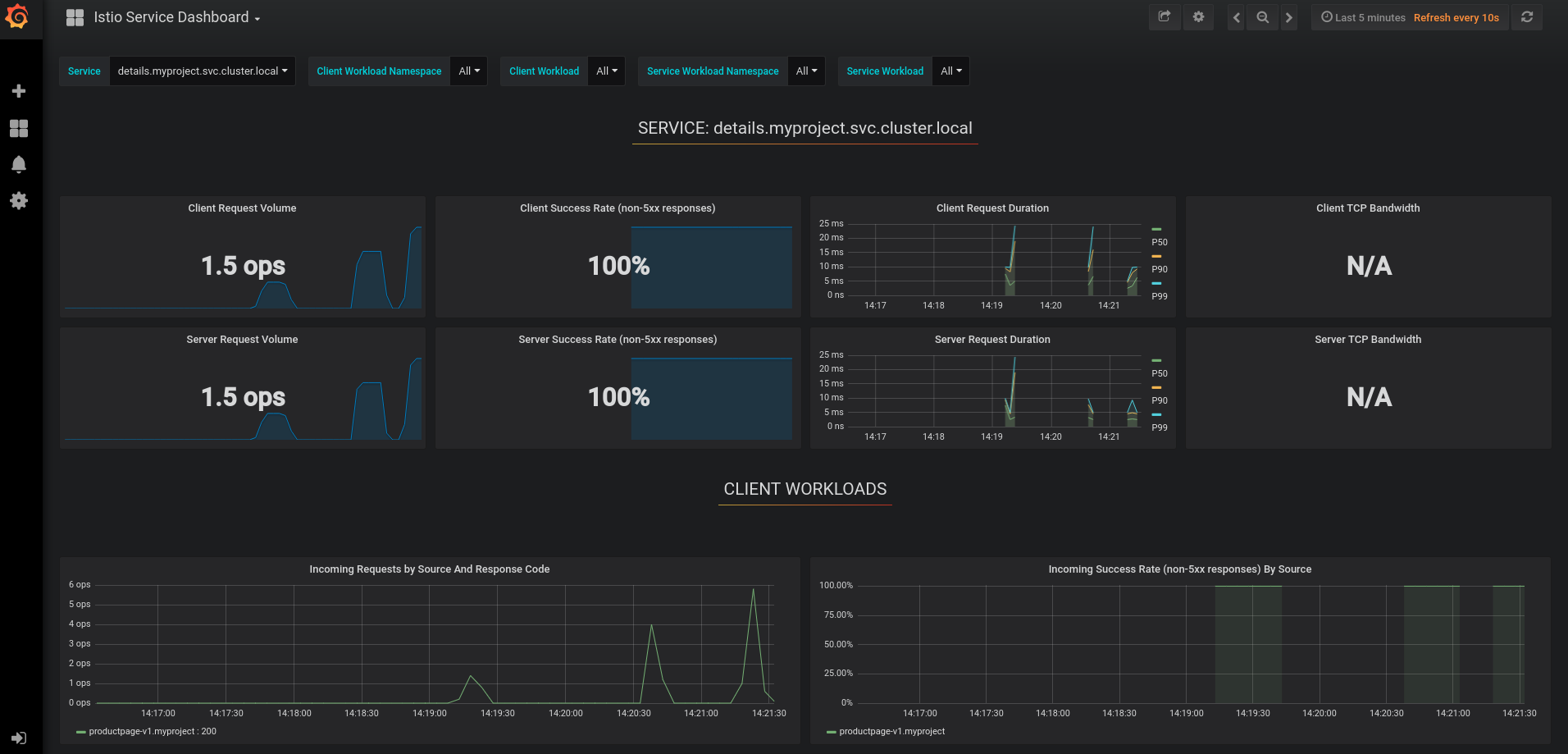Open dashboard settings gear in top bar
The width and height of the screenshot is (1568, 754).
click(x=1198, y=17)
